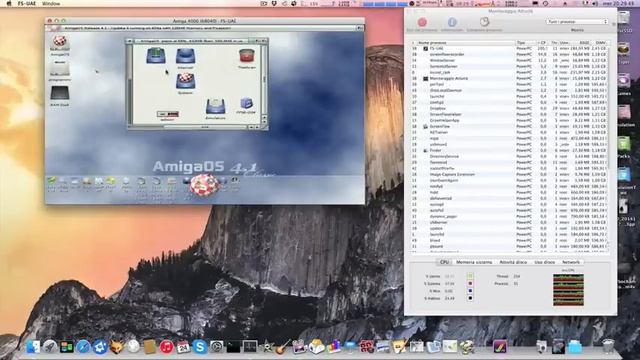Image resolution: width=640 pixels, height=360 pixels.
Task: Click the Amiga drawer window's close gadget
Action: 129,41
